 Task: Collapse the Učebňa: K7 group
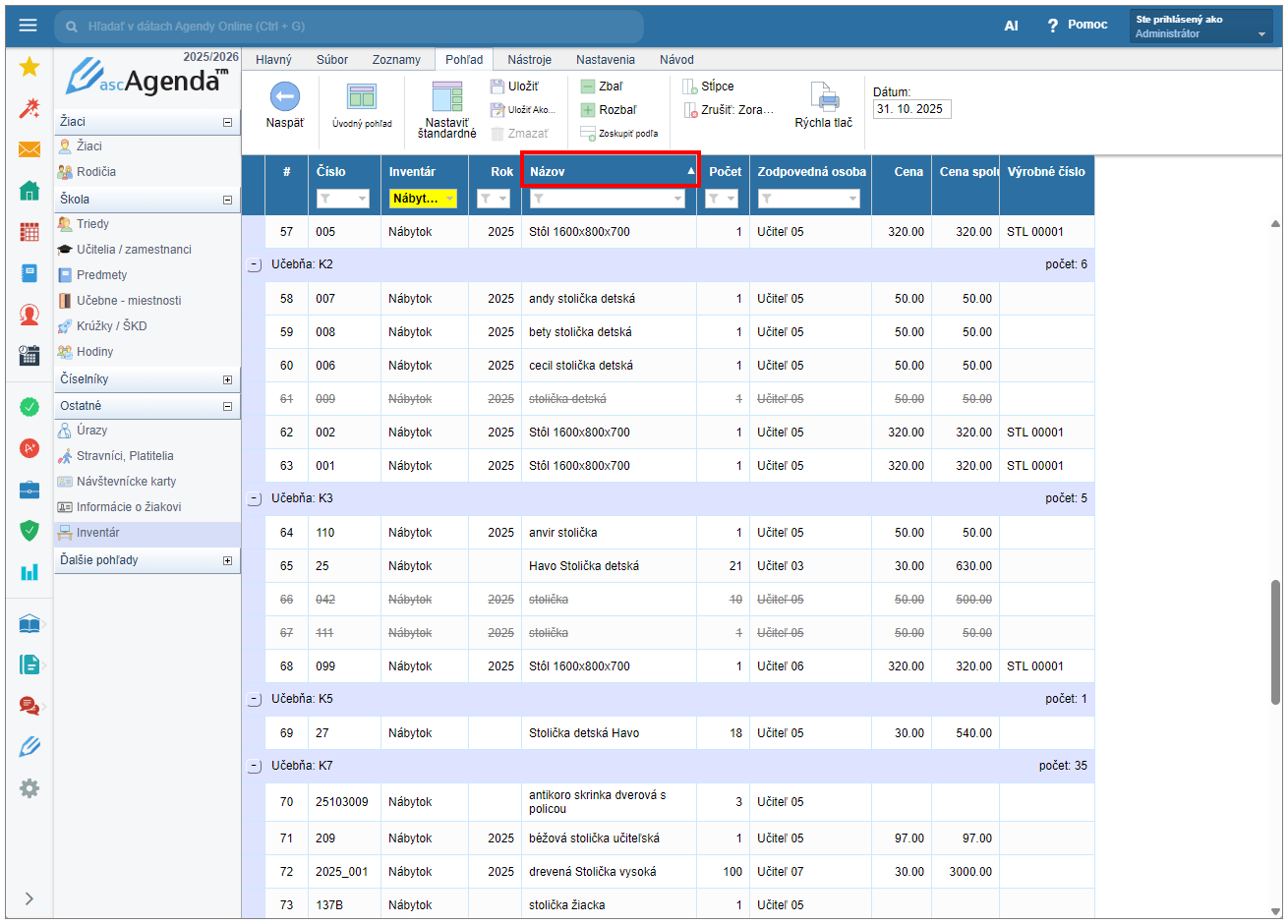pyautogui.click(x=255, y=766)
